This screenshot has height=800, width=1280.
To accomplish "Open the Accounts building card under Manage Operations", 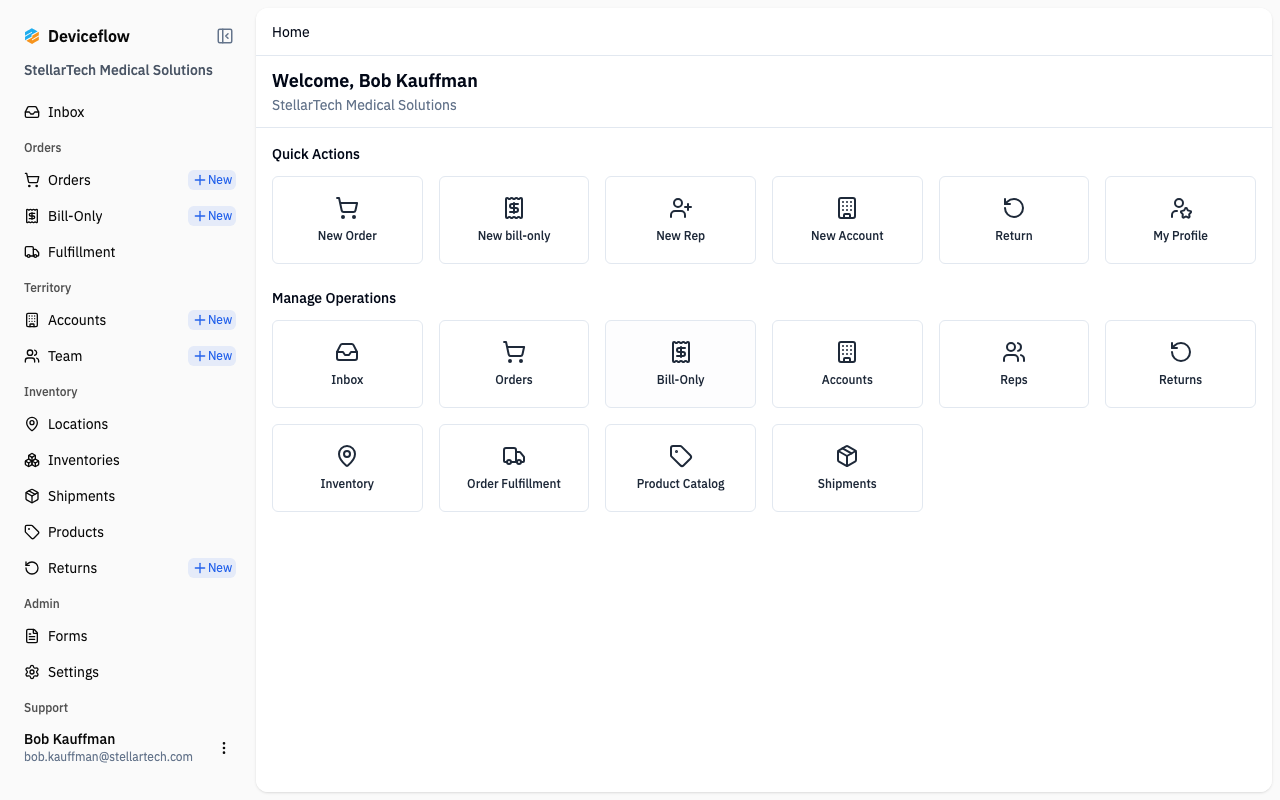I will [847, 364].
